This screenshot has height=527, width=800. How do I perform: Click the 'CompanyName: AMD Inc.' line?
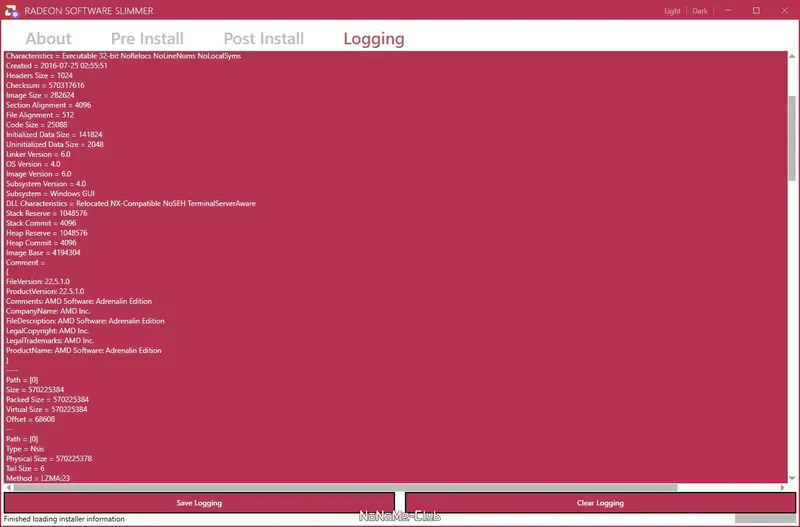(x=48, y=311)
